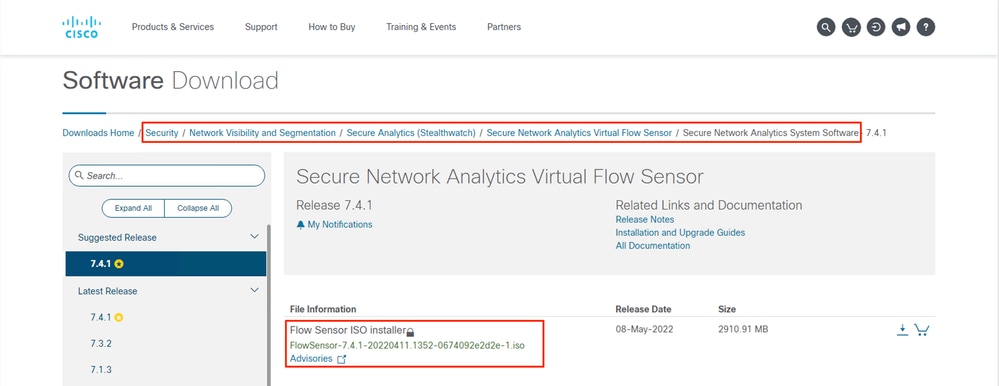The width and height of the screenshot is (999, 386).
Task: Click the release search input field
Action: [167, 175]
